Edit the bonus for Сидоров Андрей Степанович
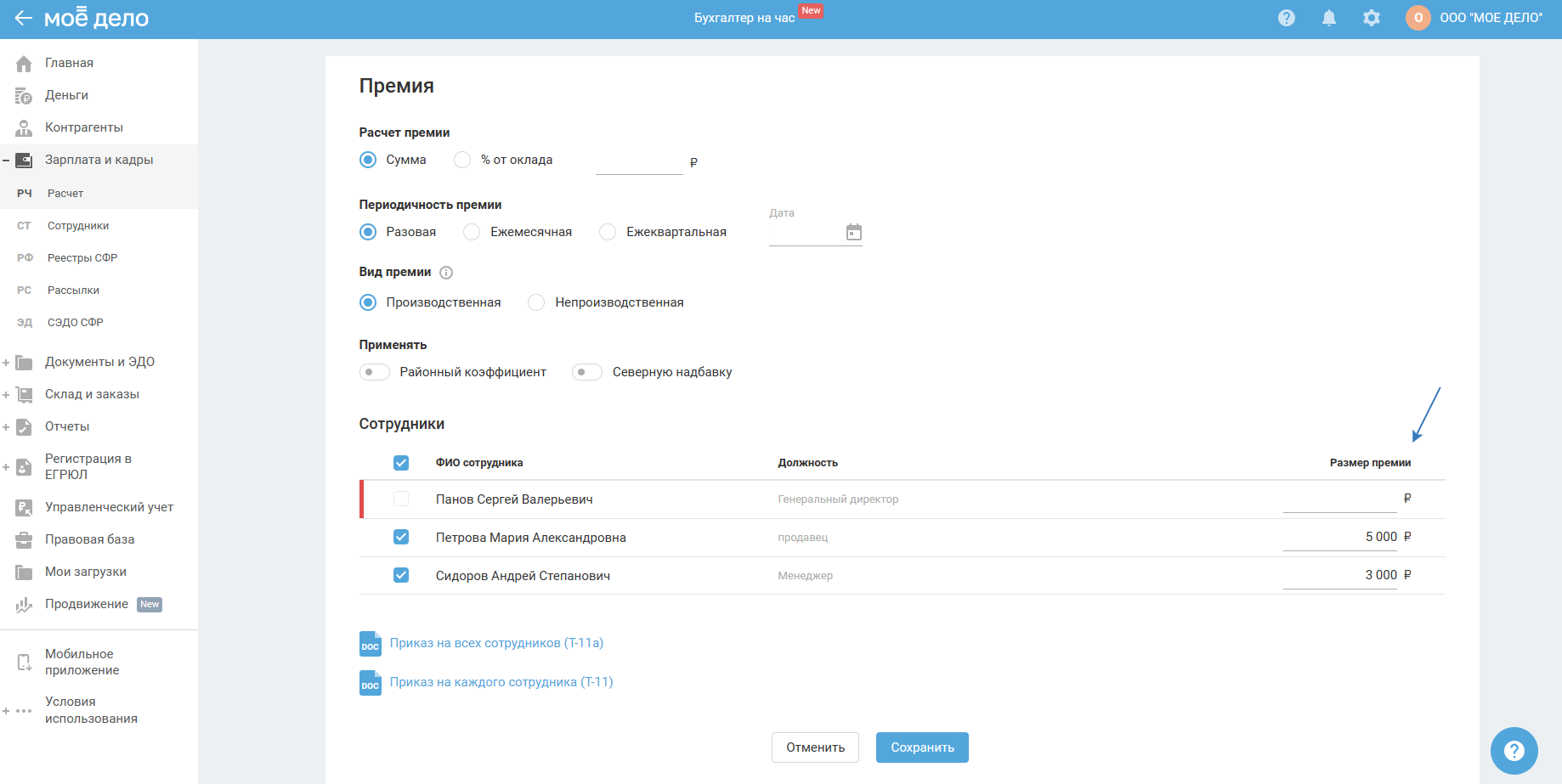Screen dimensions: 1562x784 (1340, 576)
